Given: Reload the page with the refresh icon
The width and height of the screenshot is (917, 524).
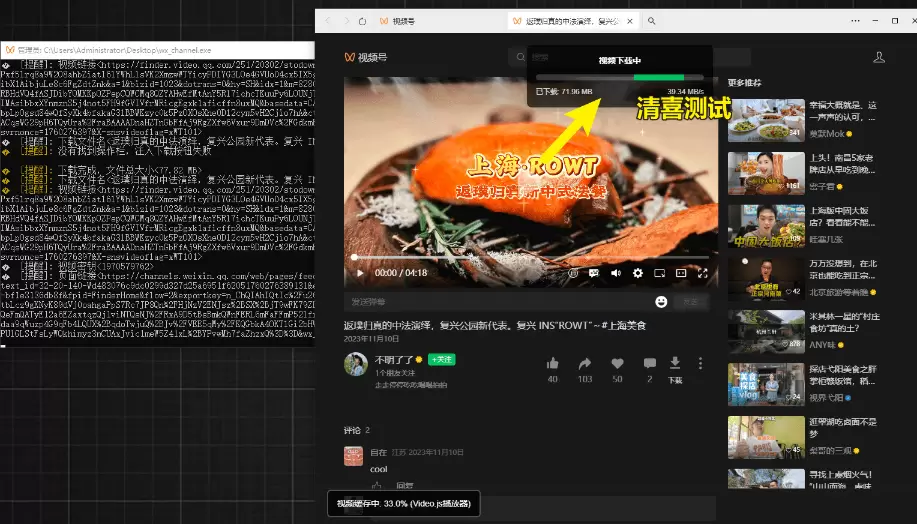Looking at the screenshot, I should point(363,21).
